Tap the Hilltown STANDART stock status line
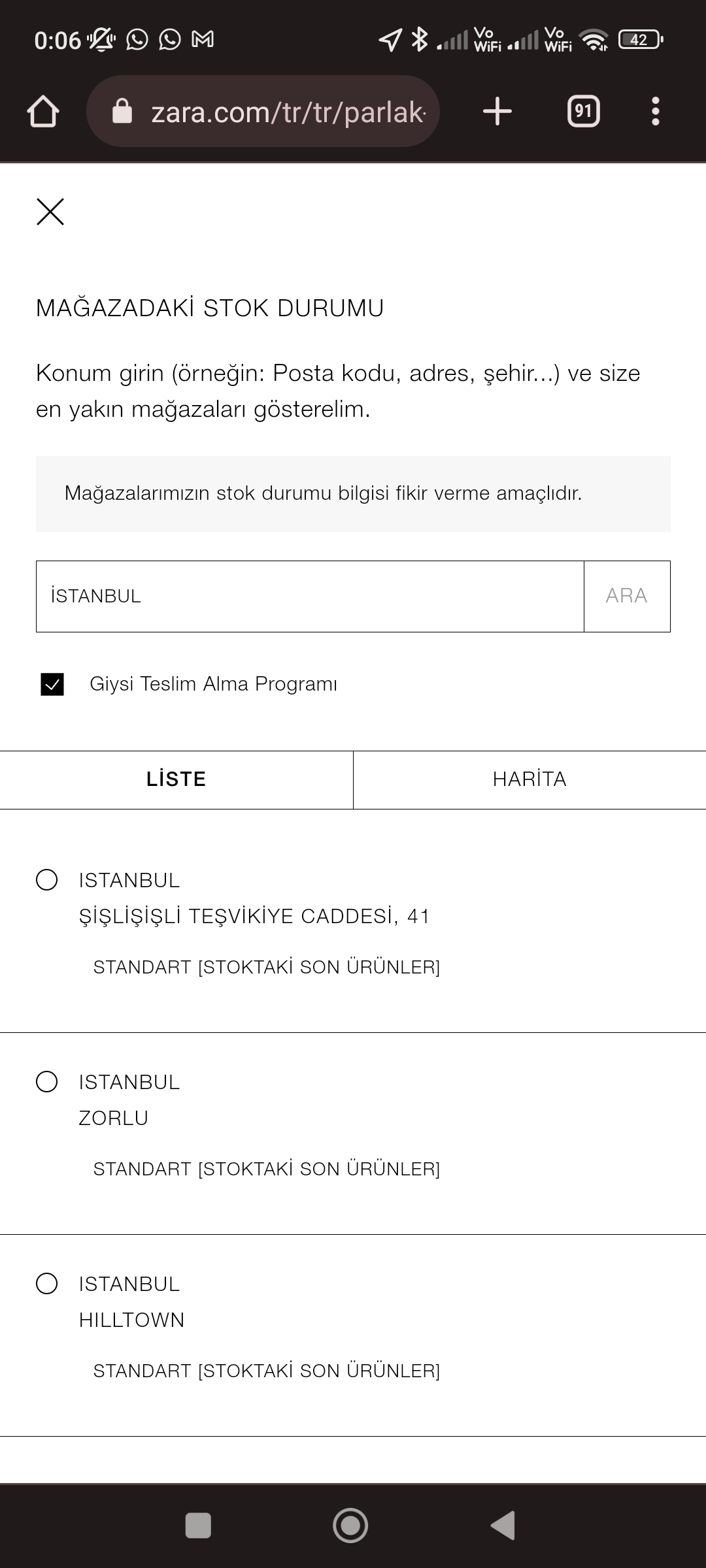 (267, 1371)
